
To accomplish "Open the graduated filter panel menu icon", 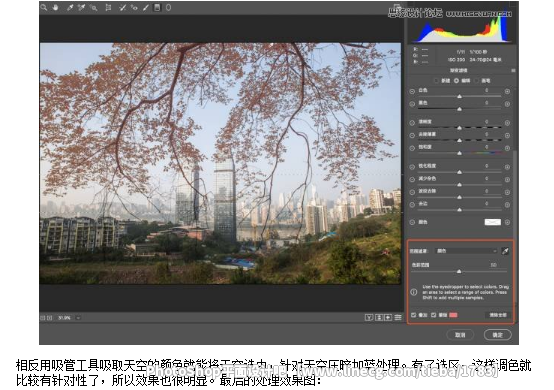I will pos(513,71).
